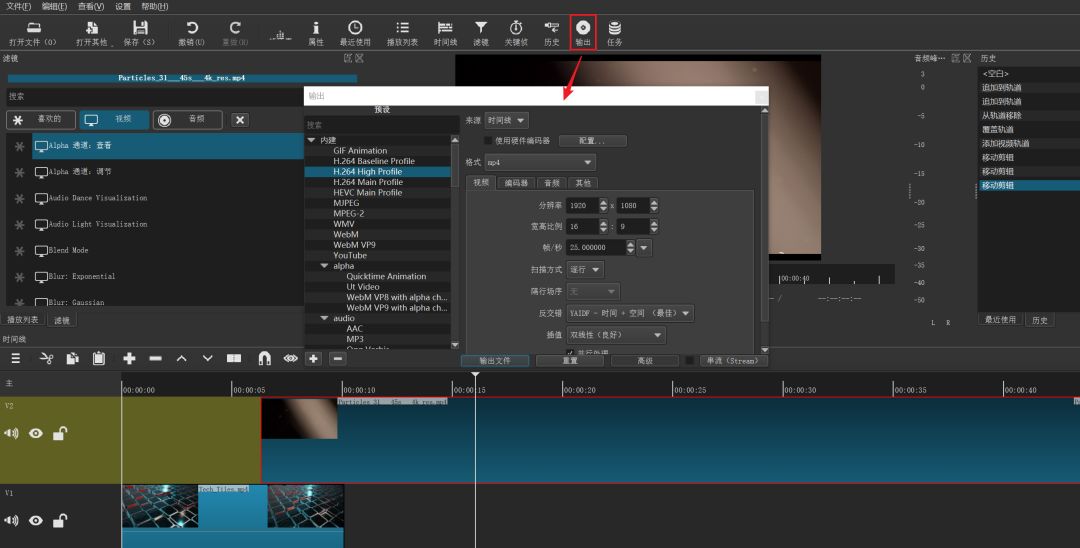Open the 任务 jobs toolbar icon
The width and height of the screenshot is (1080, 548).
(x=614, y=29)
